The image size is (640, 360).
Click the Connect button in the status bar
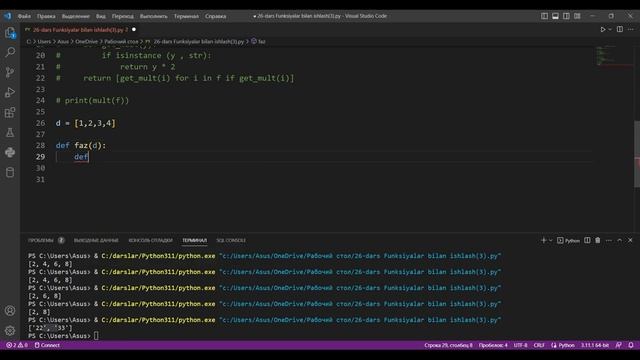[47, 345]
